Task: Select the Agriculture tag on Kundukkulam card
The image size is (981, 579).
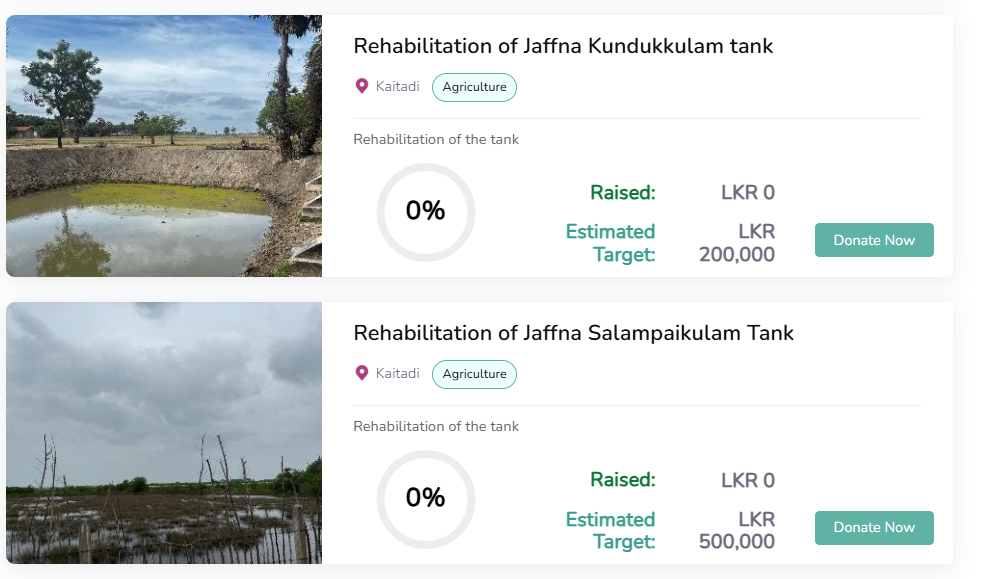Action: [474, 87]
